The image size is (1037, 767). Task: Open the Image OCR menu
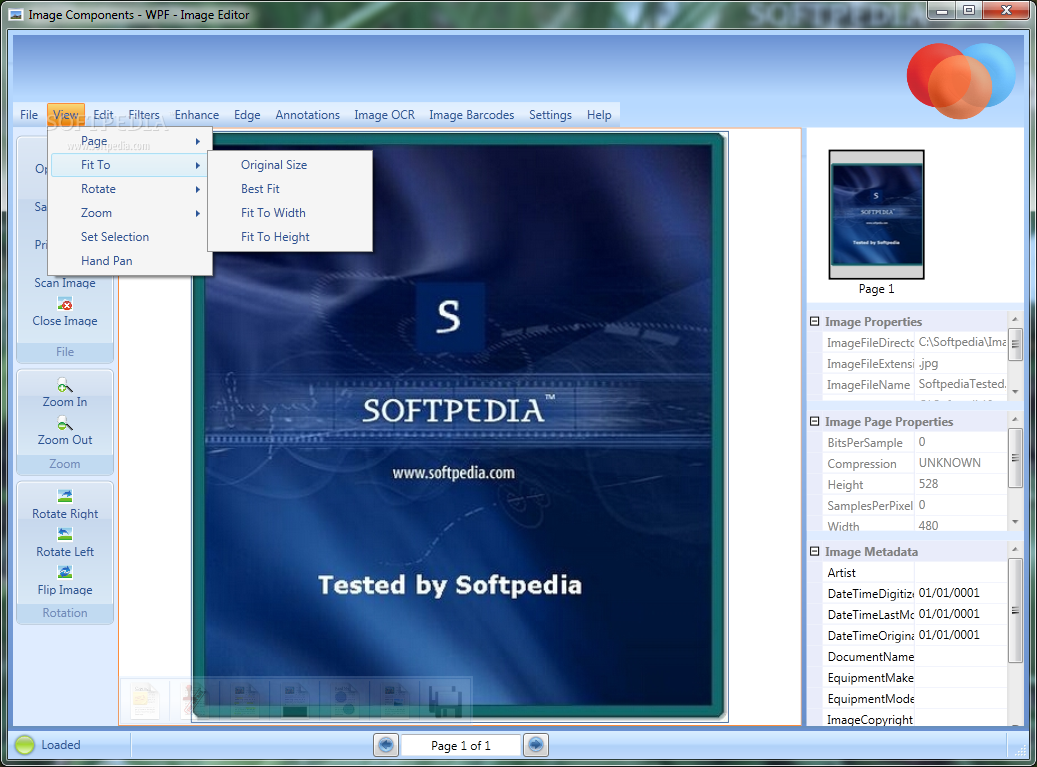(384, 114)
